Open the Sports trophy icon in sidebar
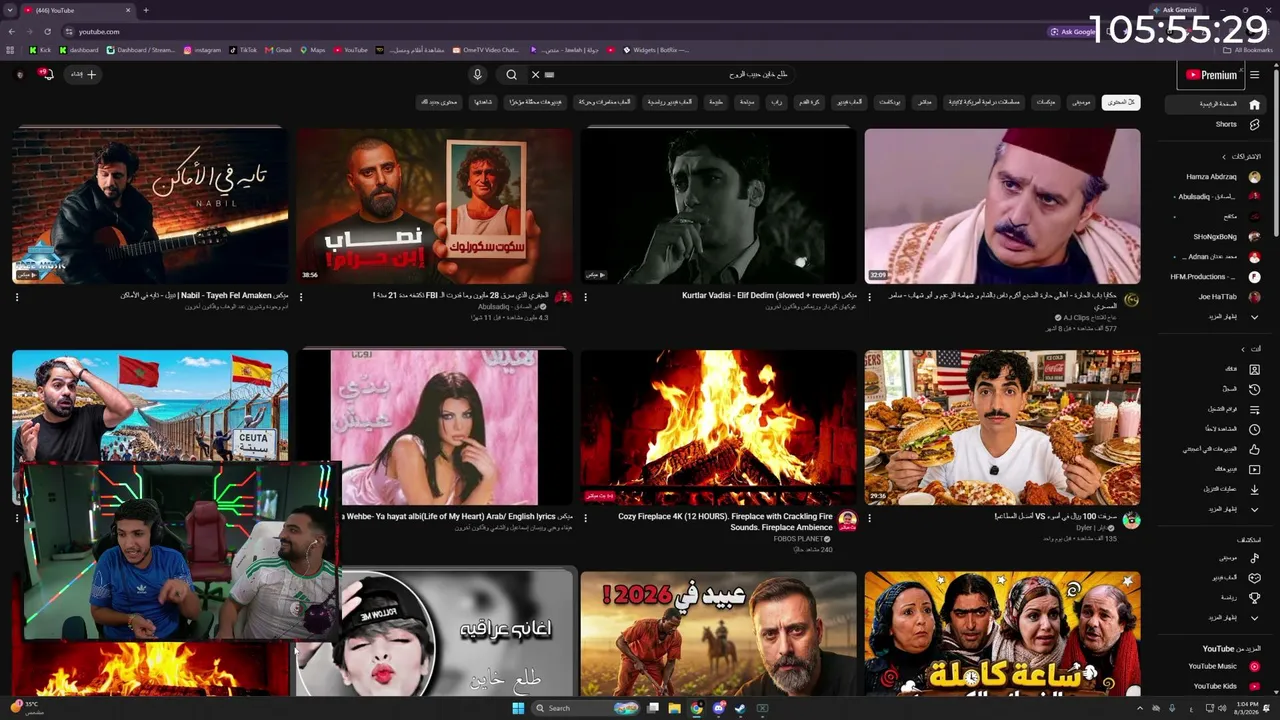 pyautogui.click(x=1254, y=598)
